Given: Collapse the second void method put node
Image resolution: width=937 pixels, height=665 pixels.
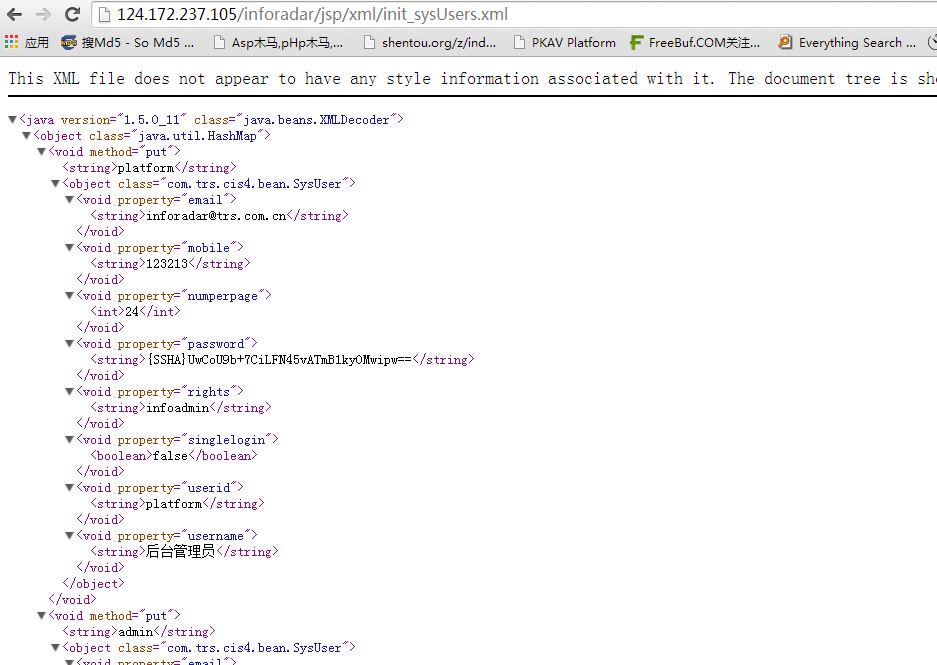Looking at the screenshot, I should tap(41, 615).
